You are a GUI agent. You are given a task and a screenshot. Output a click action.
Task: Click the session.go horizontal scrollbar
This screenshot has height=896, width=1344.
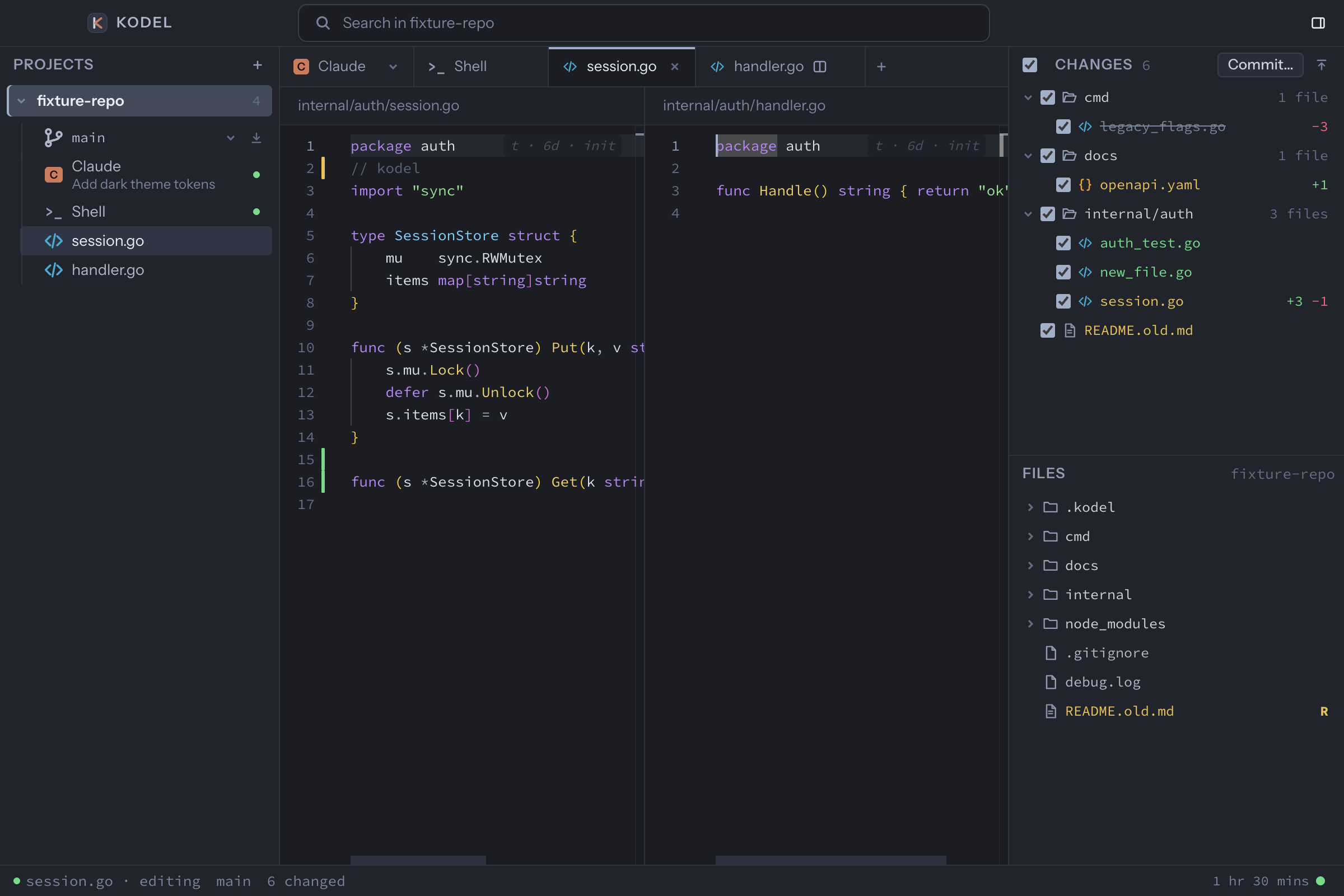pos(418,860)
